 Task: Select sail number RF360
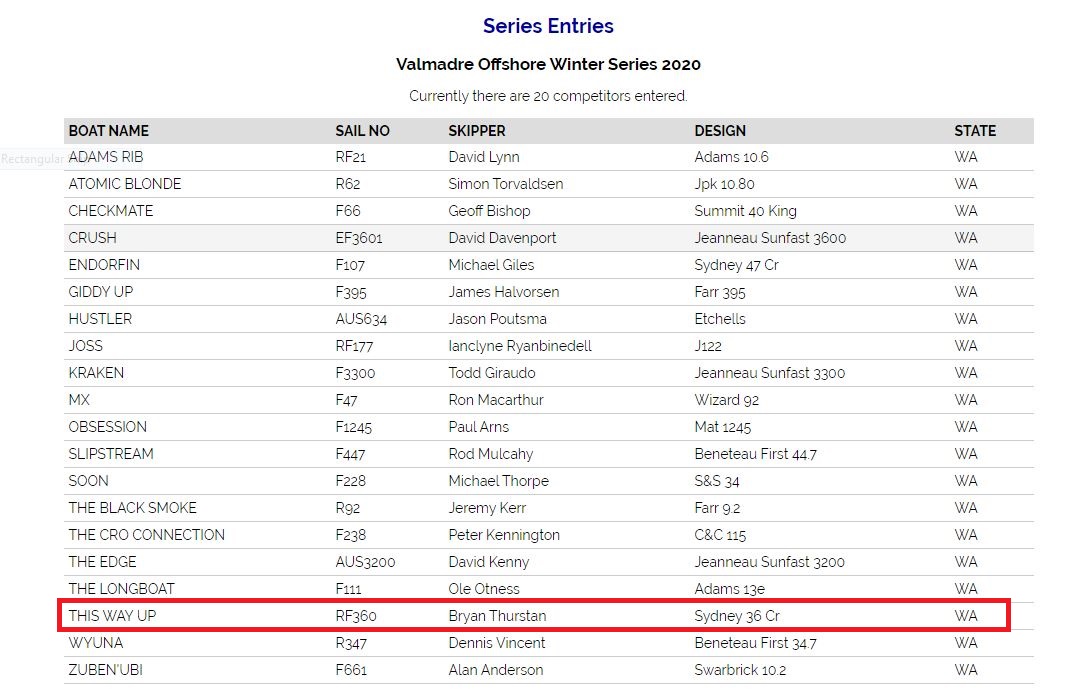click(x=356, y=616)
